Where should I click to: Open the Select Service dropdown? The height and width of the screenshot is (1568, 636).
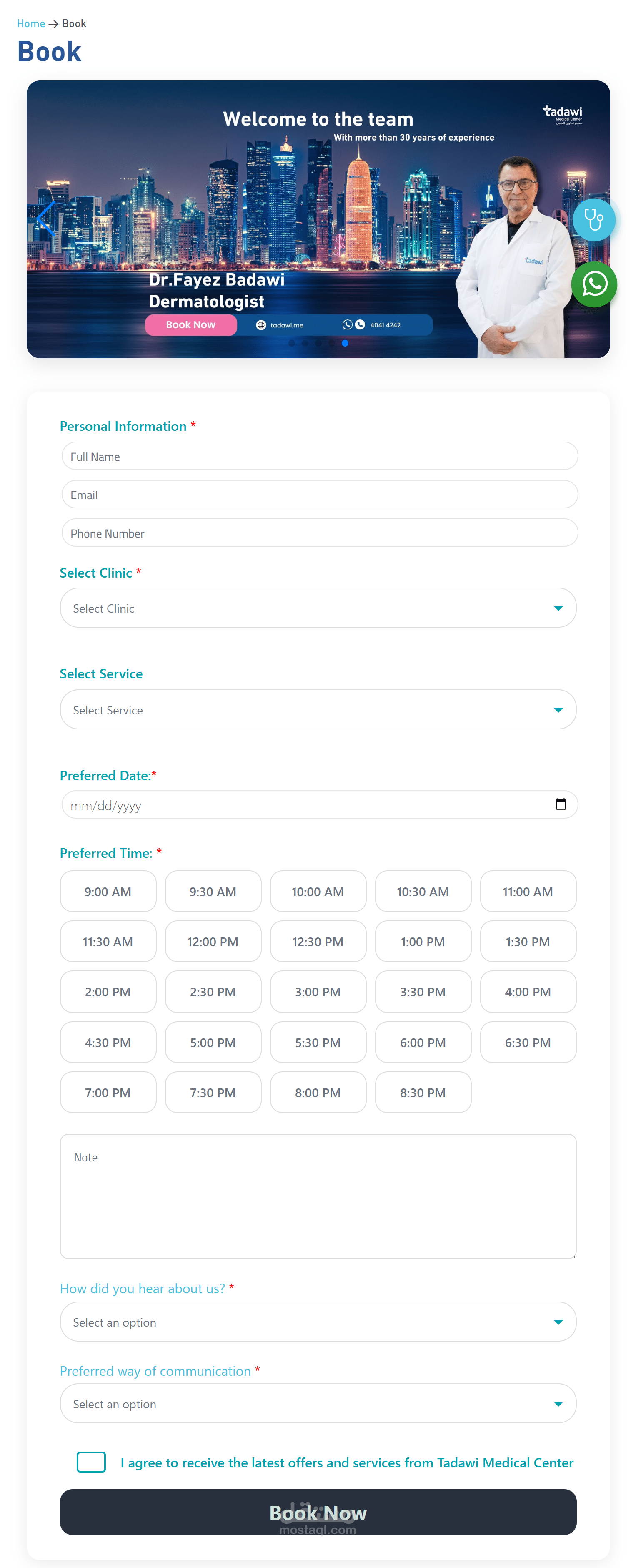[x=318, y=709]
